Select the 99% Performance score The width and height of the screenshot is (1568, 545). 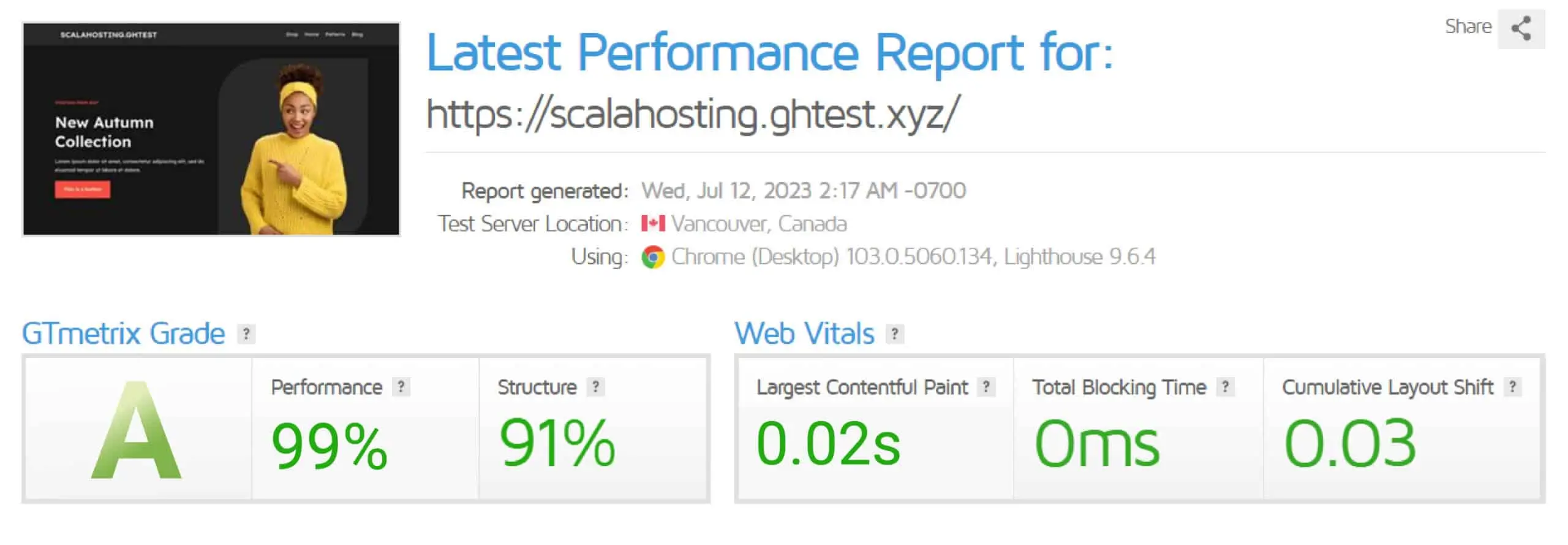pos(330,446)
